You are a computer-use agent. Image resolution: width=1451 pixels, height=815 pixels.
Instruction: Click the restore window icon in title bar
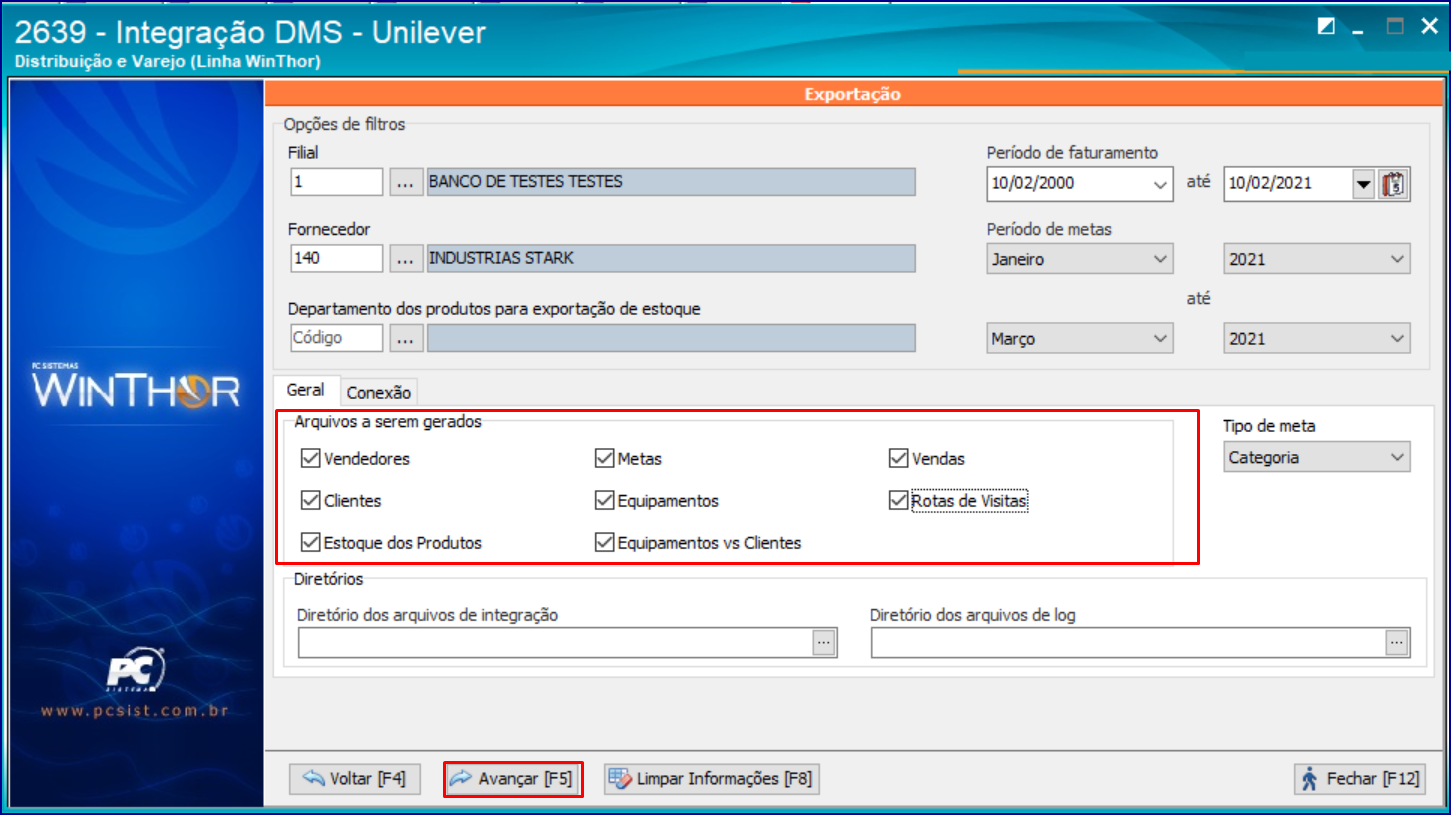click(1326, 27)
